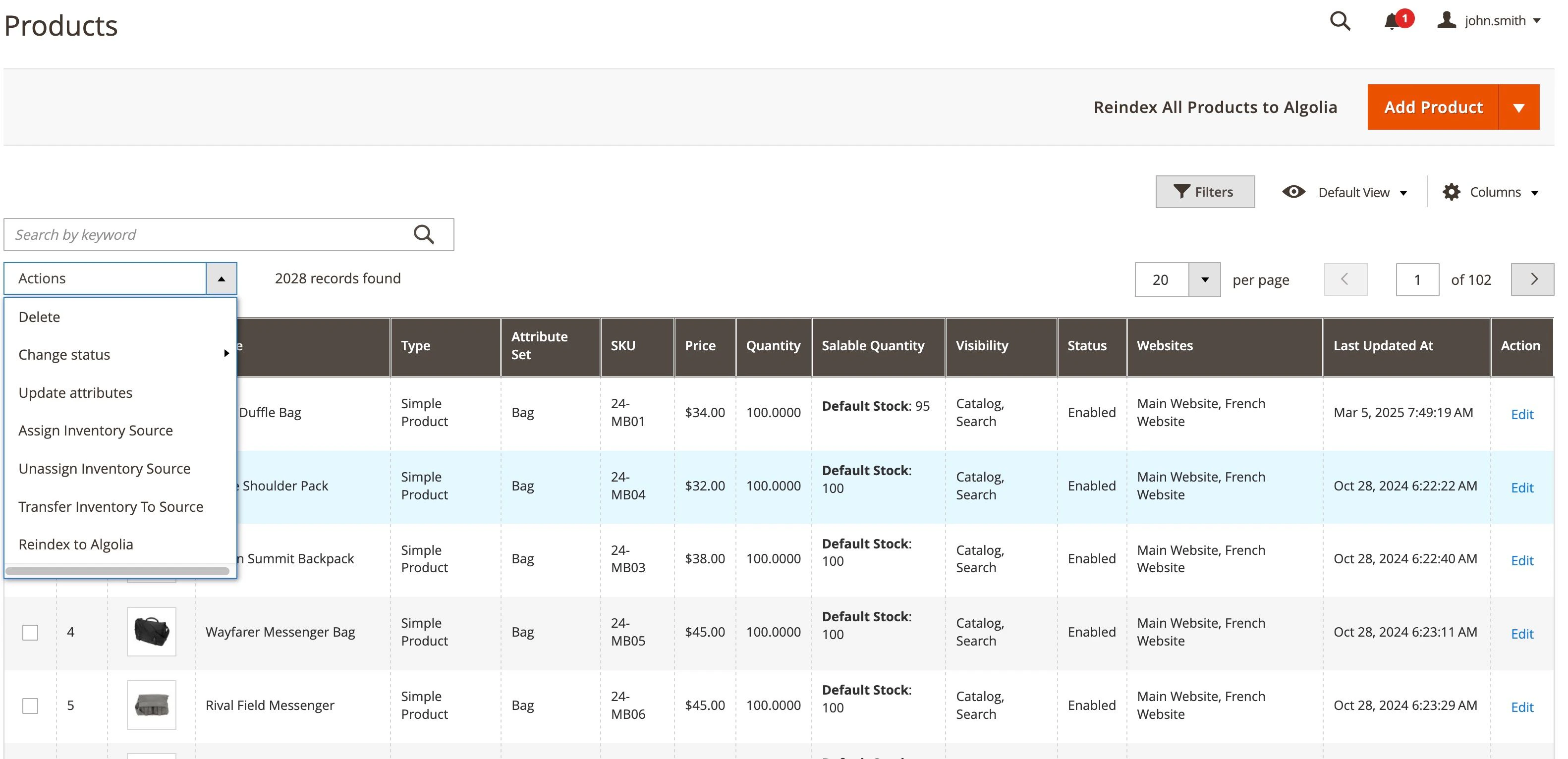Click the previous page chevron
Image resolution: width=1568 pixels, height=759 pixels.
tap(1345, 279)
